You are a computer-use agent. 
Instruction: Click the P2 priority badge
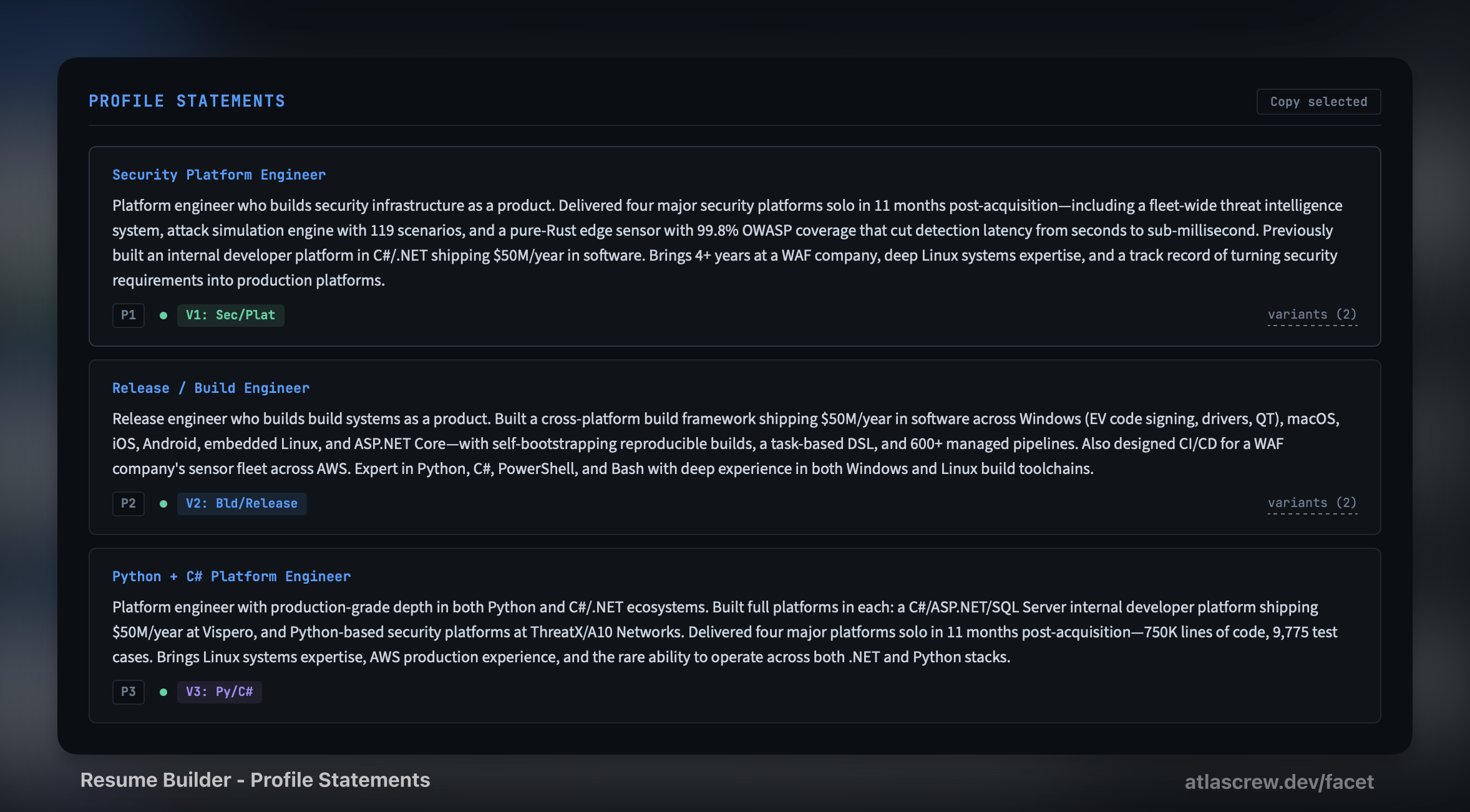coord(129,504)
